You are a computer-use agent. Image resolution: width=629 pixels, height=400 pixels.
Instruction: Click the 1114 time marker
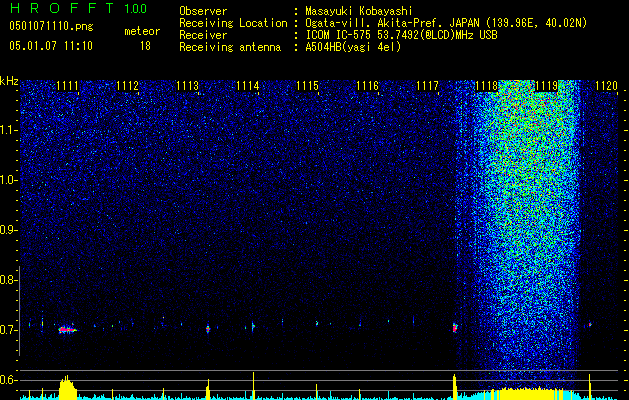click(248, 86)
